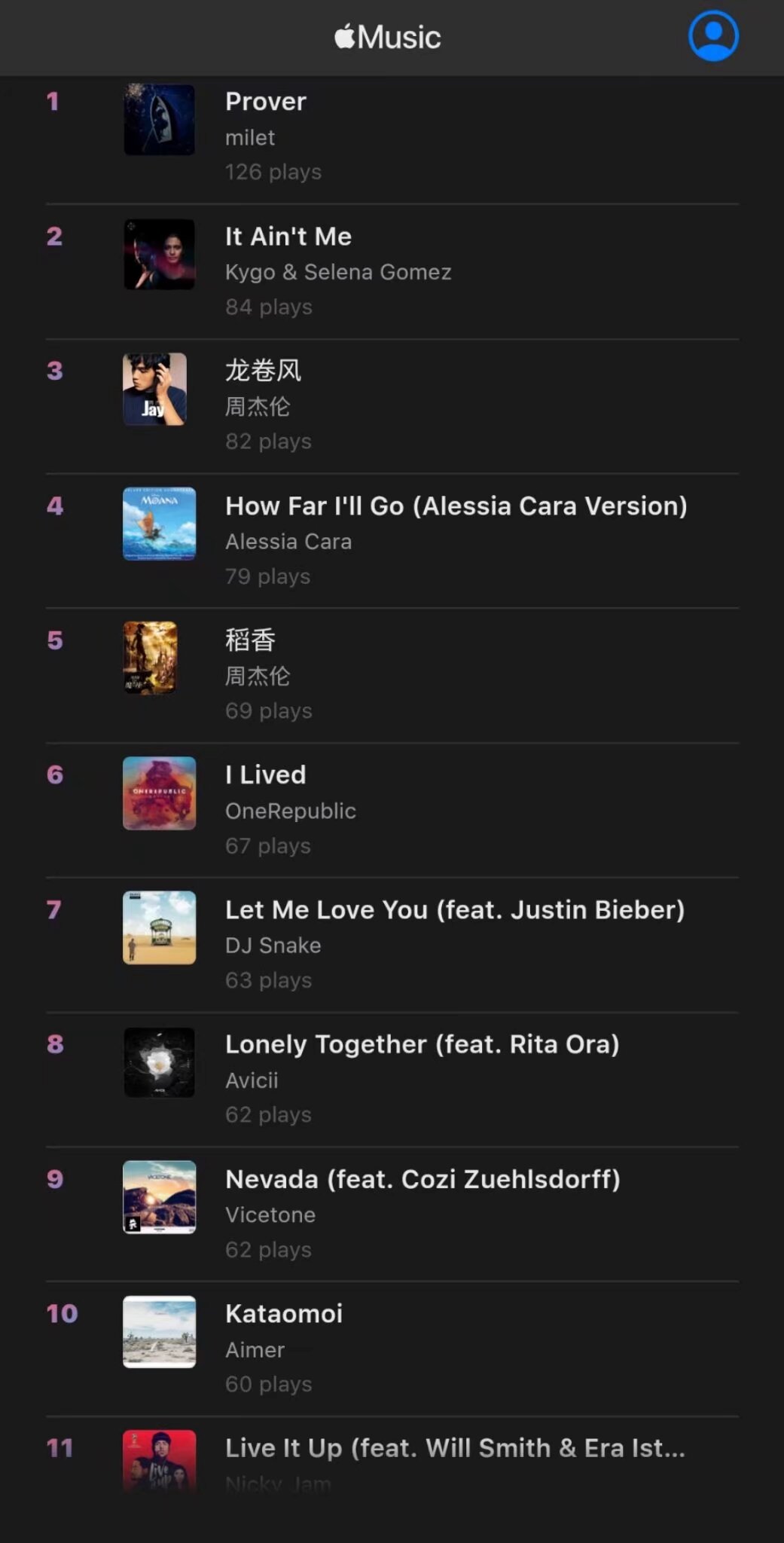This screenshot has width=784, height=1543.
Task: Tap the Avicii white flower artwork
Action: (159, 1062)
